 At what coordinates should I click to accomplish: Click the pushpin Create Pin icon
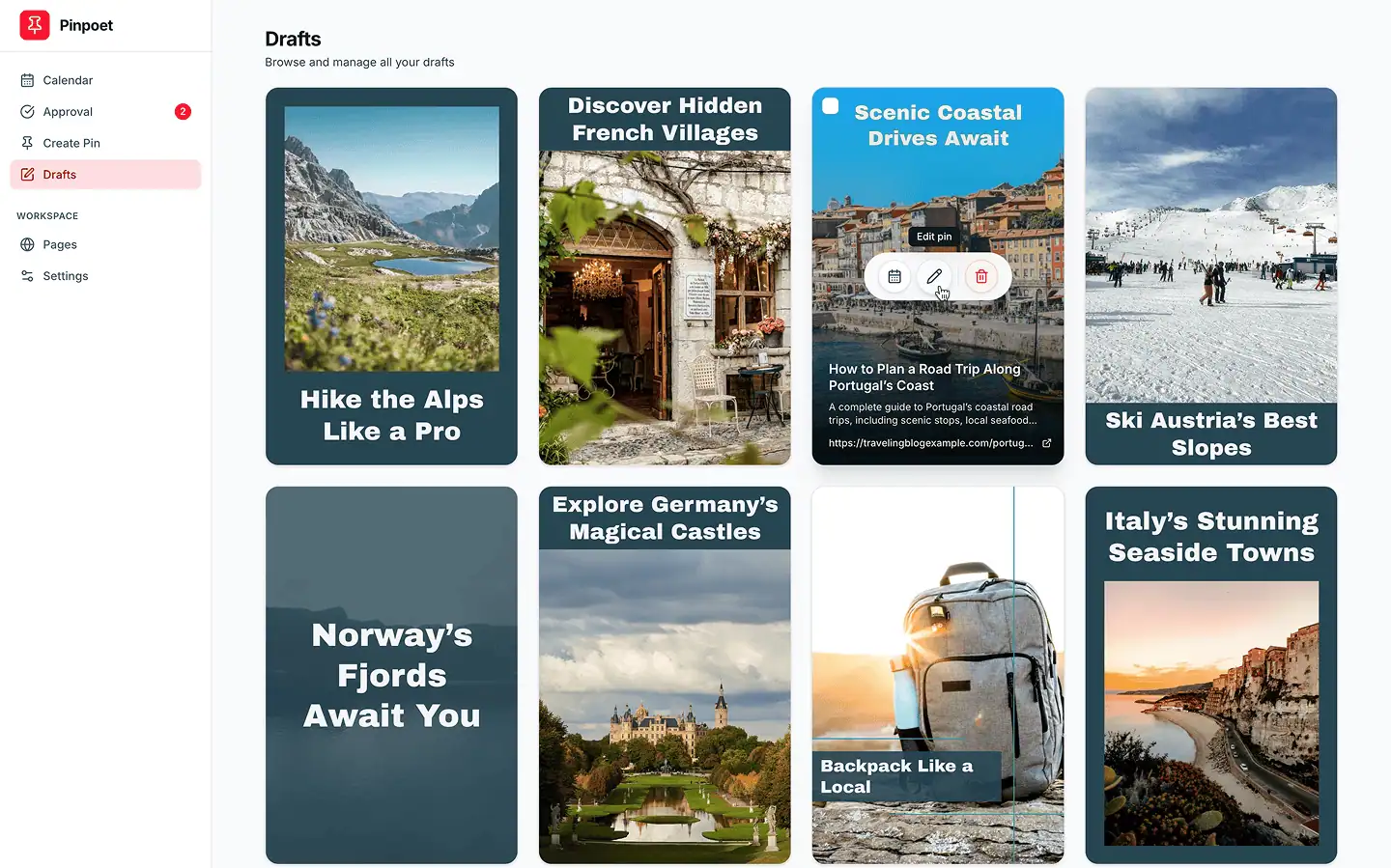pyautogui.click(x=28, y=143)
